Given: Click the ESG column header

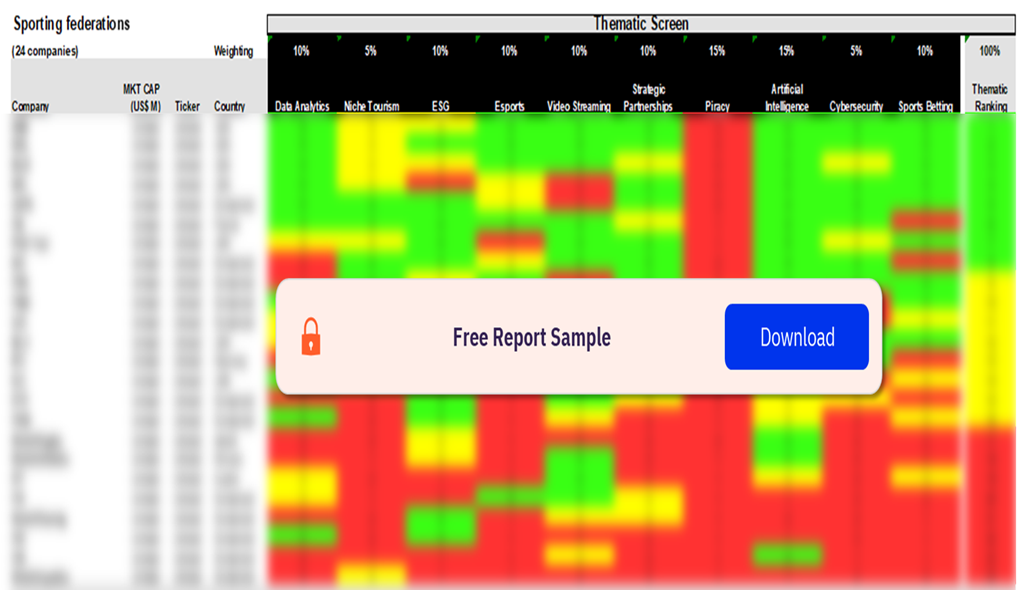Looking at the screenshot, I should [x=440, y=106].
